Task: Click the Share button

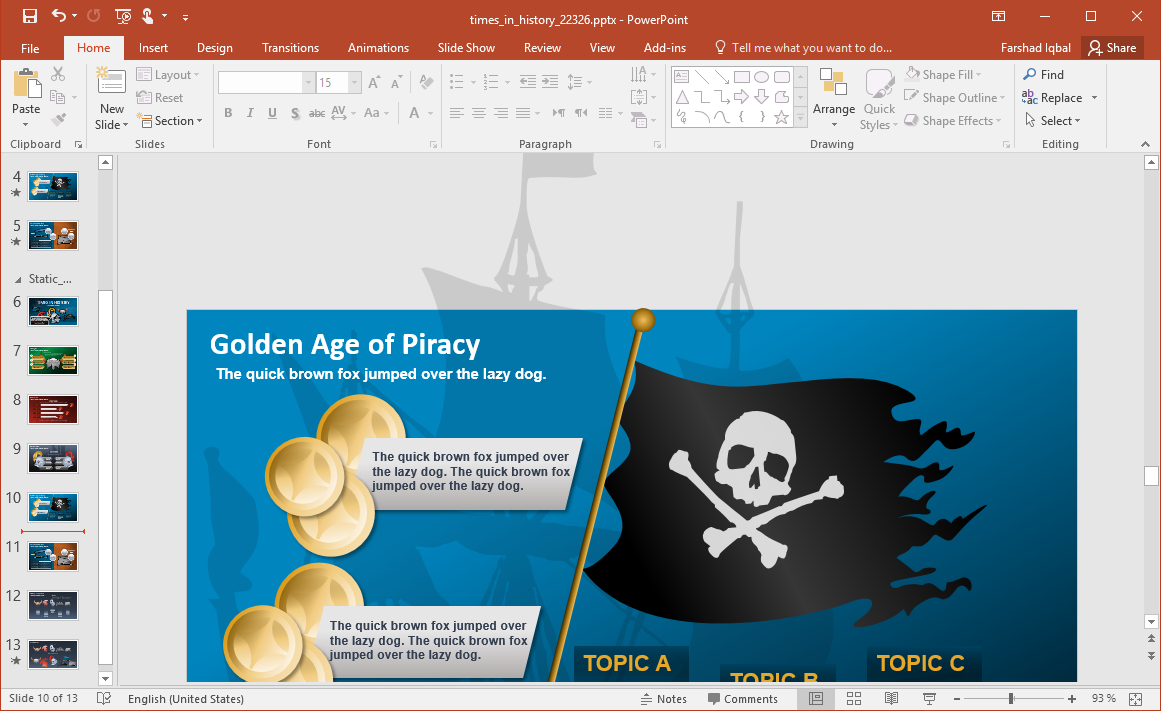Action: point(1112,48)
